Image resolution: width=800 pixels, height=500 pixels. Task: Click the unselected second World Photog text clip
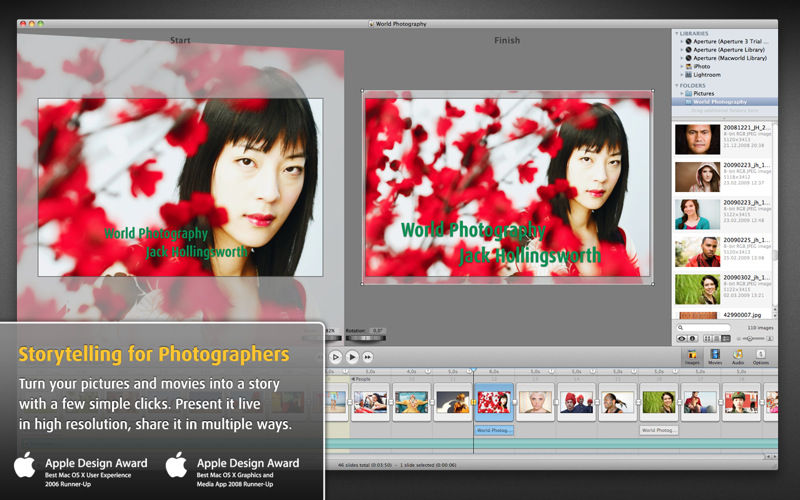pyautogui.click(x=659, y=431)
